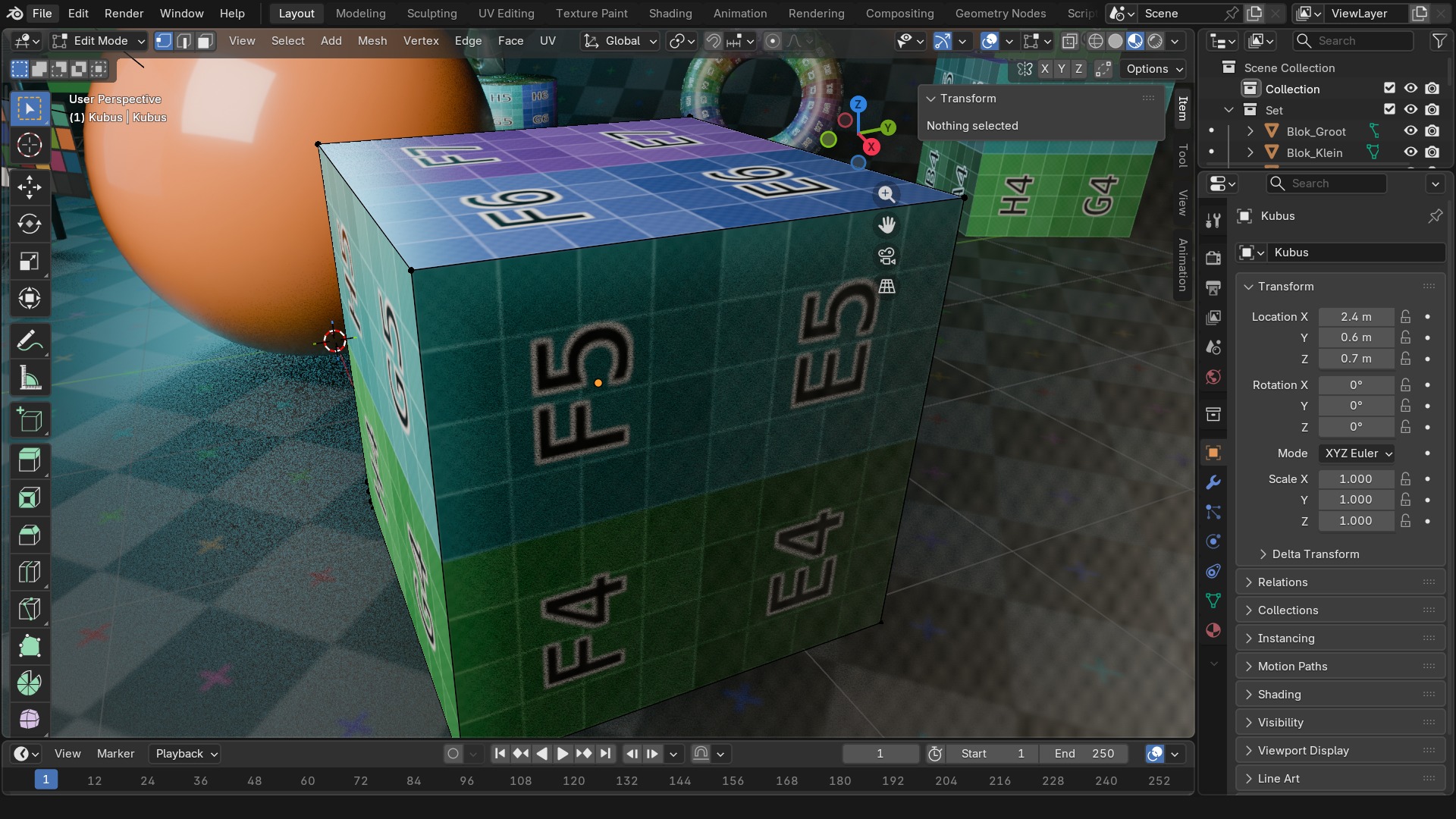
Task: Open the Playback dropdown in timeline
Action: coord(184,754)
